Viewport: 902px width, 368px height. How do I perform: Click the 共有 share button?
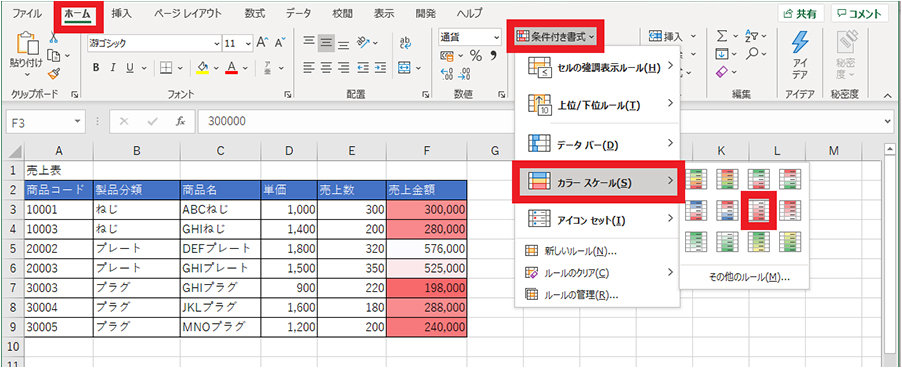[x=801, y=14]
